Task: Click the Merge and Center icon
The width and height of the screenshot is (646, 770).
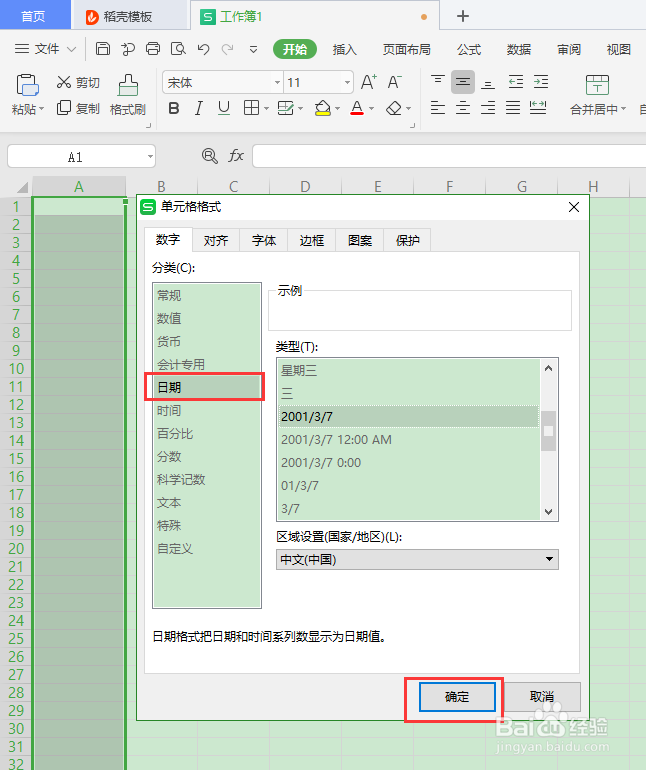Action: pos(597,85)
